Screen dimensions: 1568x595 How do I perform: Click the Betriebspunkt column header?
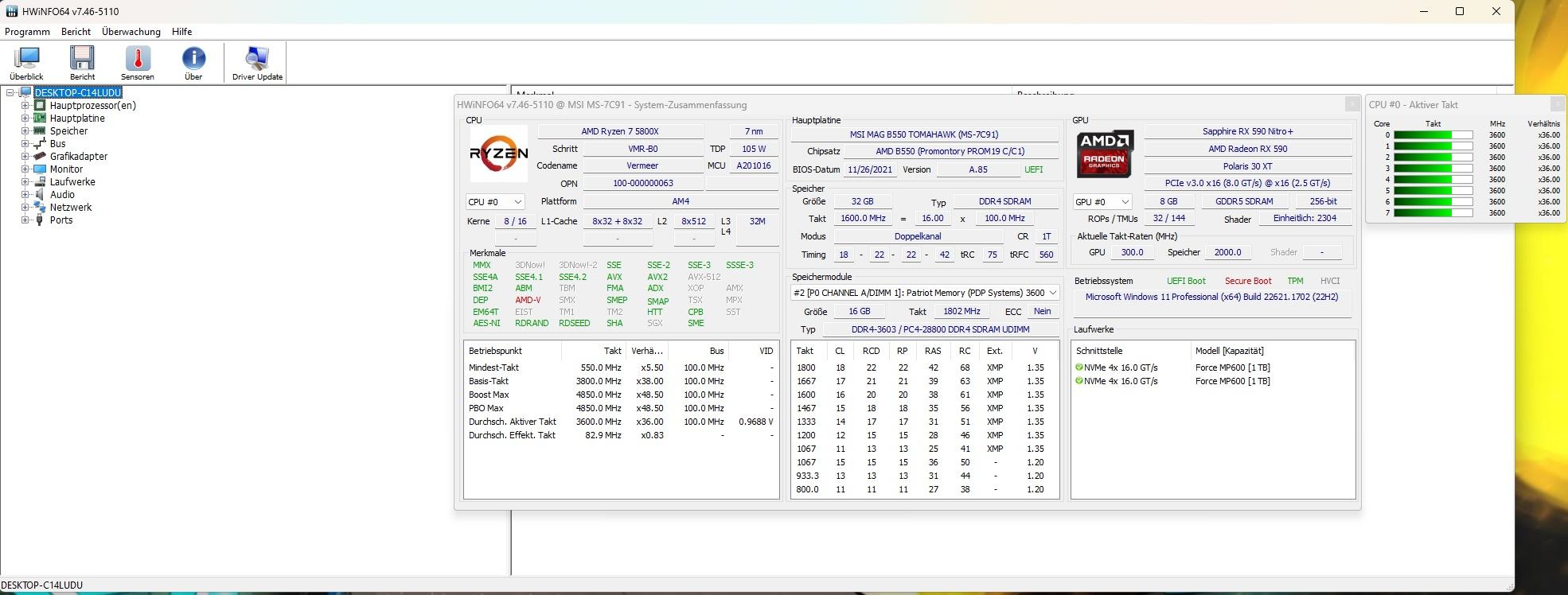(513, 351)
